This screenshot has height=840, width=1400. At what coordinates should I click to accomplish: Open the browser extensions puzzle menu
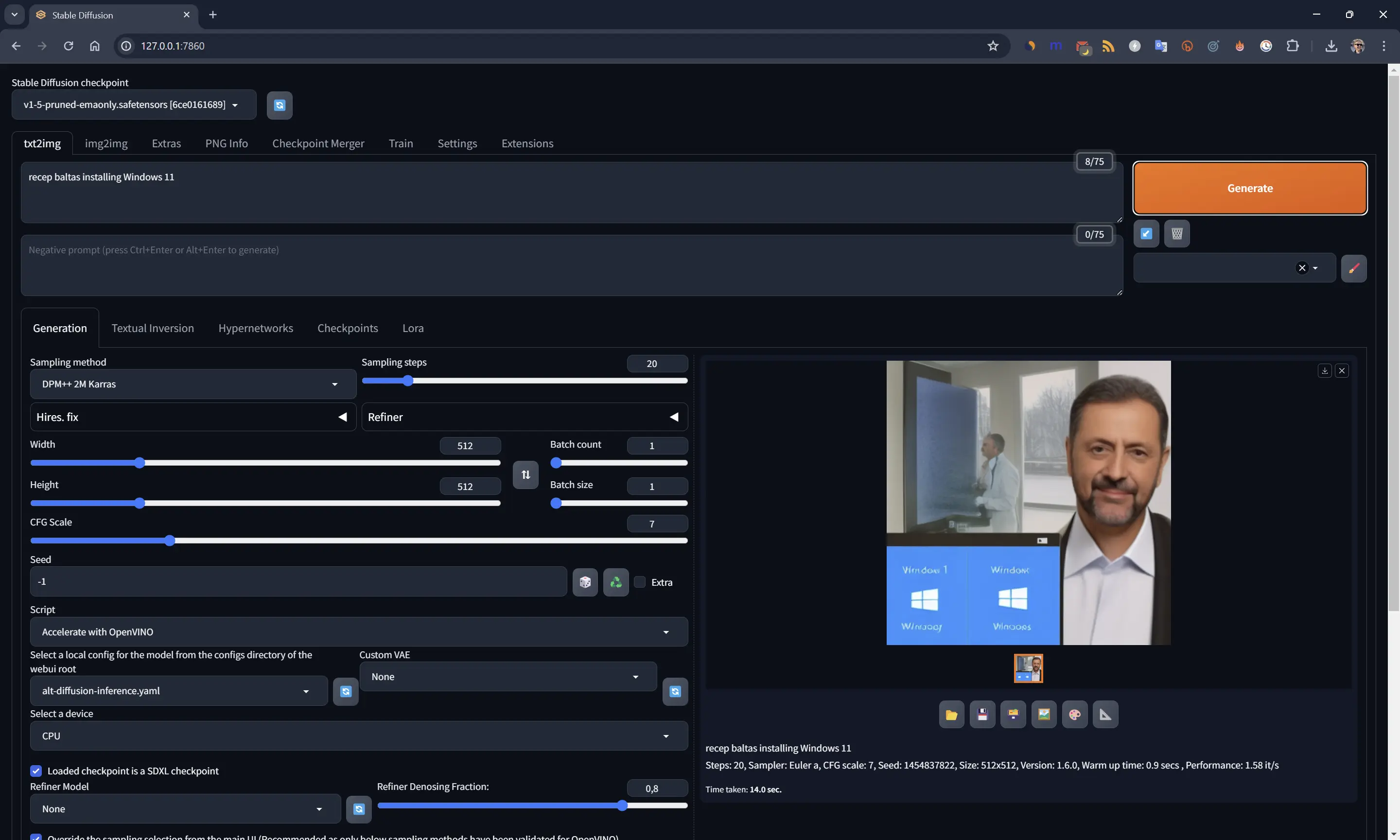(x=1293, y=46)
